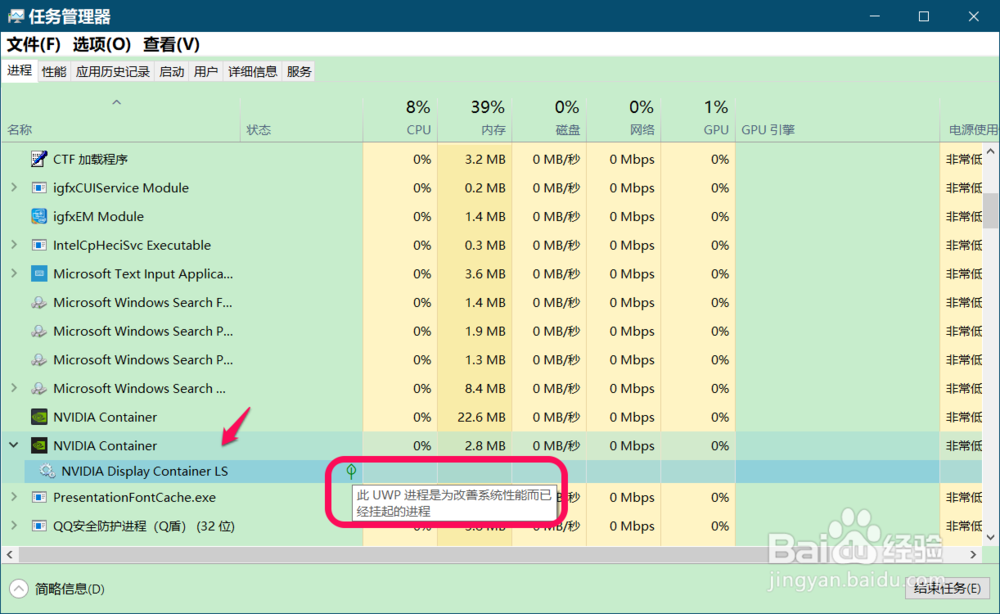Sort by the 状态 column header
Image resolution: width=1000 pixels, height=614 pixels.
pyautogui.click(x=302, y=119)
